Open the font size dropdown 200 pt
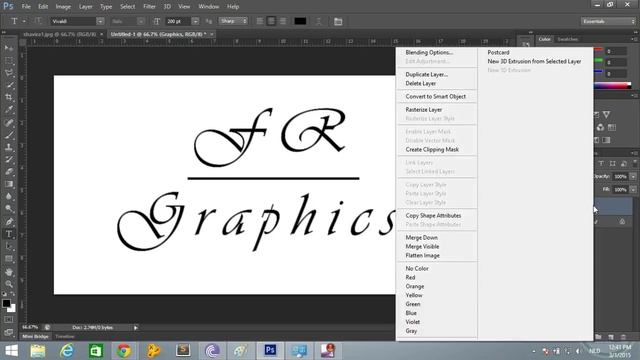The width and height of the screenshot is (640, 360). coord(195,21)
